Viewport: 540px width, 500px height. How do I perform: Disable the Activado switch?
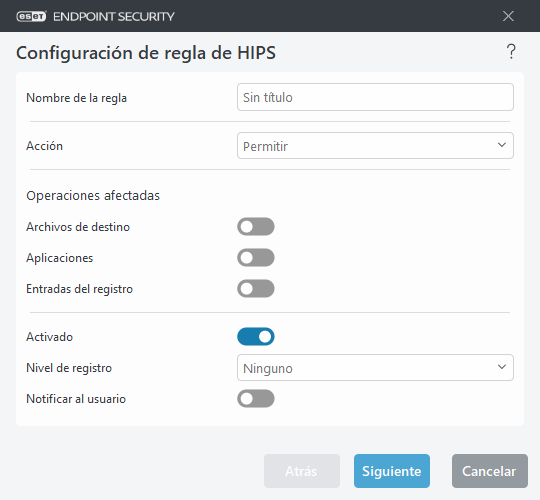[x=256, y=336]
